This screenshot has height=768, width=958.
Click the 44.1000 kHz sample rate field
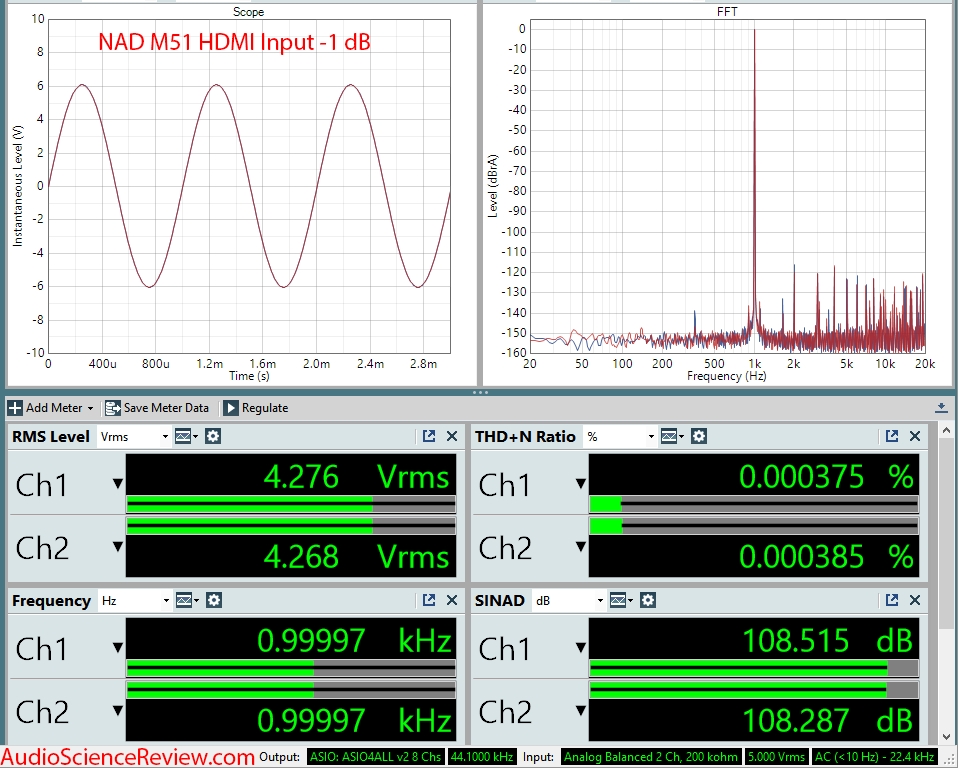tap(482, 756)
